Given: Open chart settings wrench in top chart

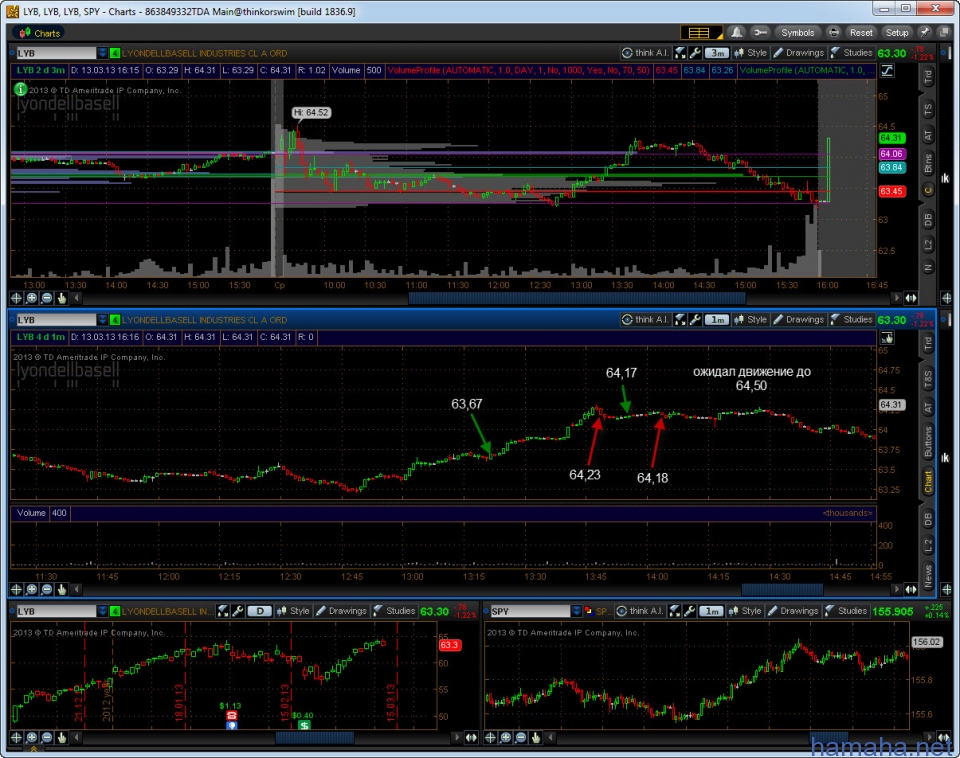Looking at the screenshot, I should click(x=695, y=53).
